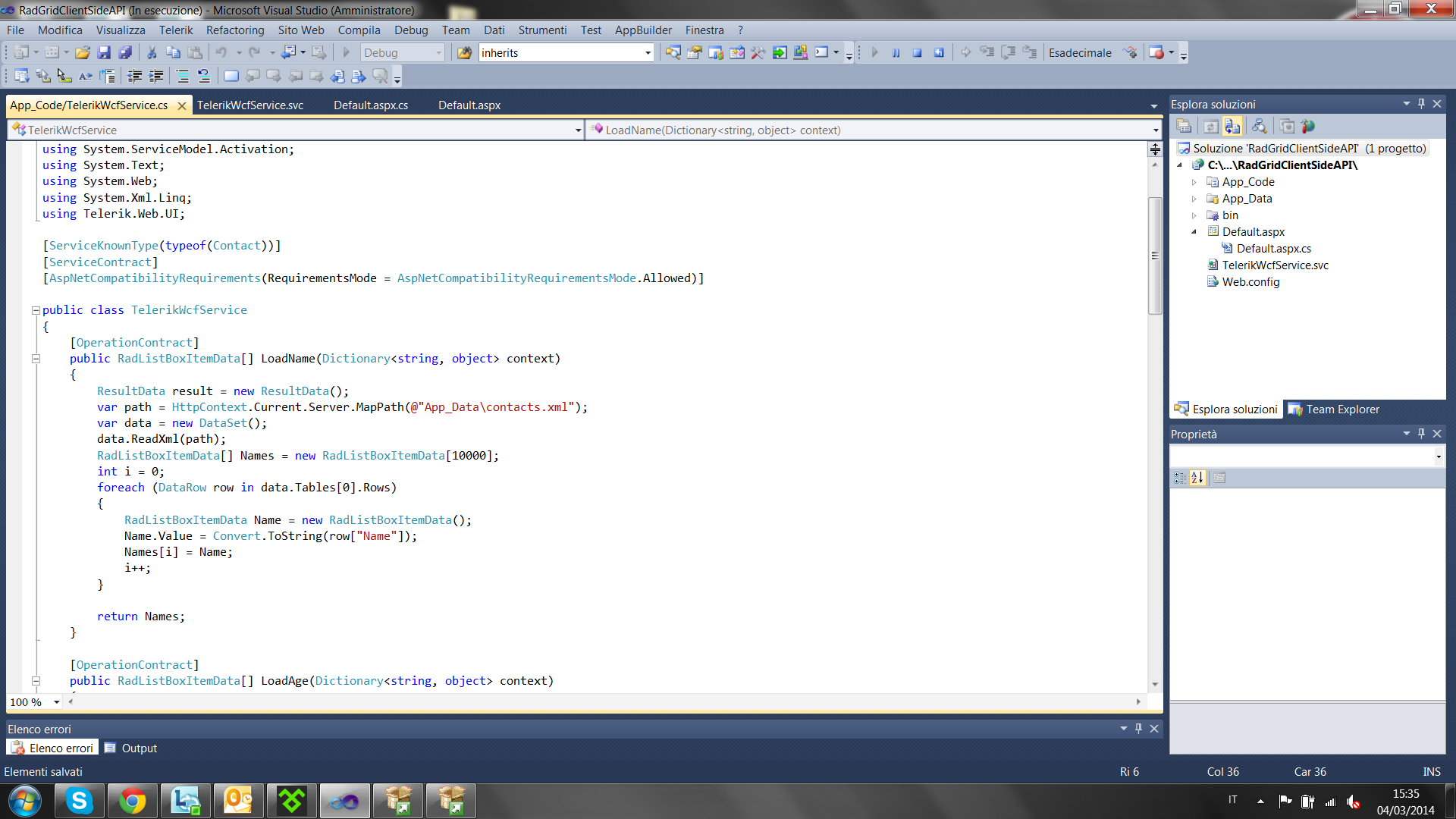Open the Debug menu
This screenshot has width=1456, height=819.
tap(411, 30)
